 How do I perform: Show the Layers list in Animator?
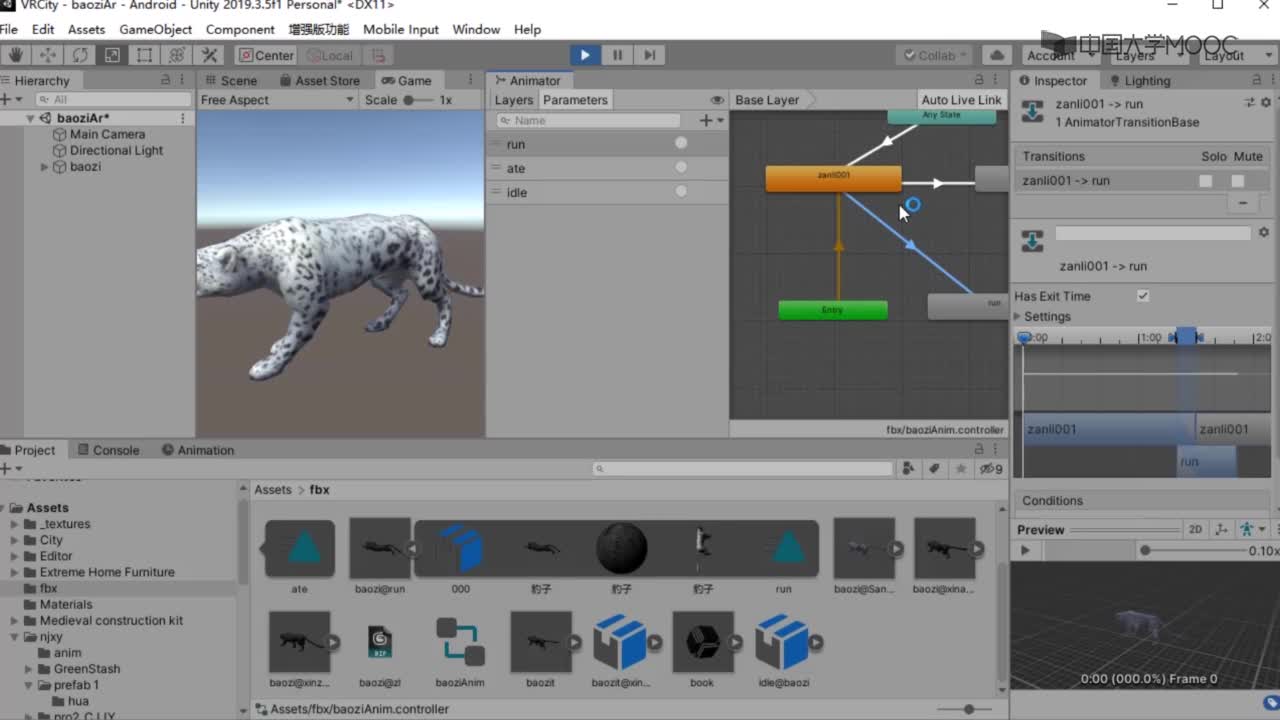(x=514, y=100)
